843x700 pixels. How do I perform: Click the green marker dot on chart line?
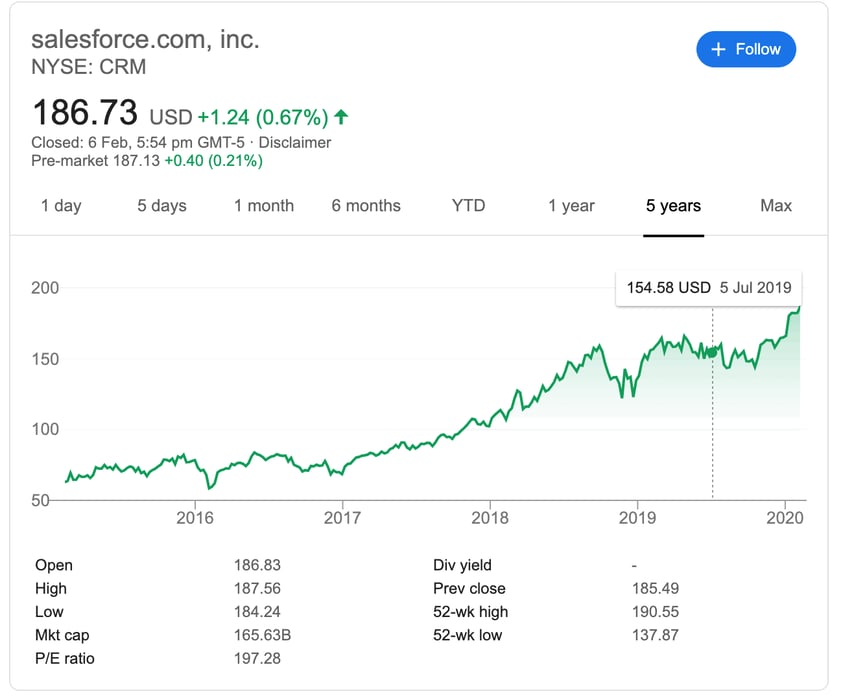pyautogui.click(x=712, y=352)
